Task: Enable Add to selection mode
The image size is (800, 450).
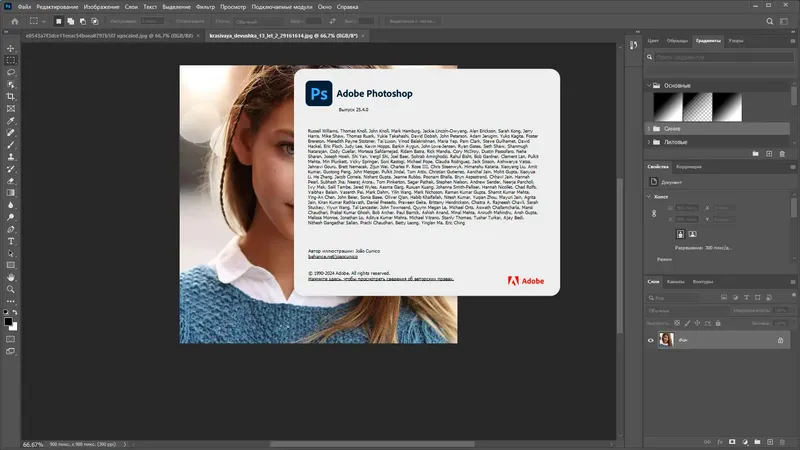Action: tap(70, 21)
